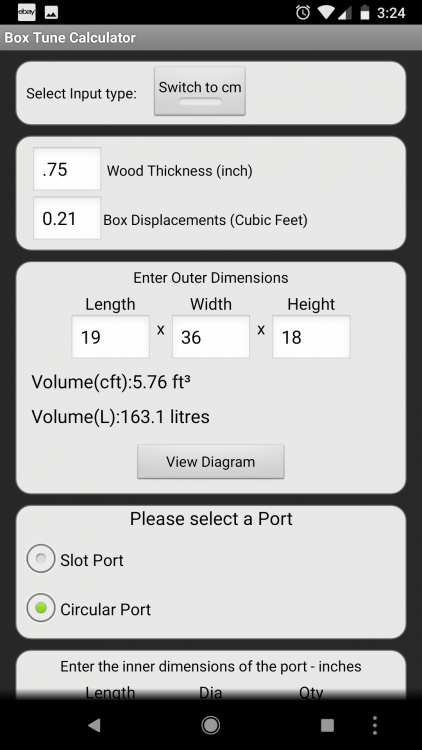Tap the battery status icon

pyautogui.click(x=365, y=13)
